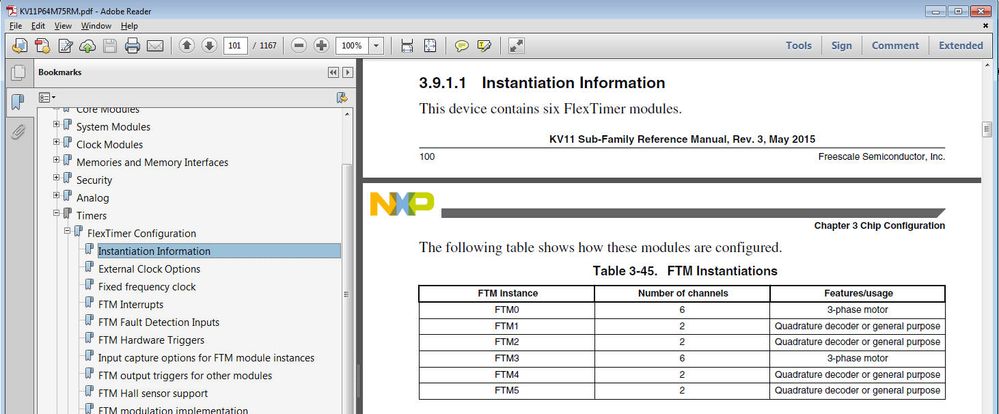Expand the Analog bookmark
The width and height of the screenshot is (999, 414).
coord(57,196)
